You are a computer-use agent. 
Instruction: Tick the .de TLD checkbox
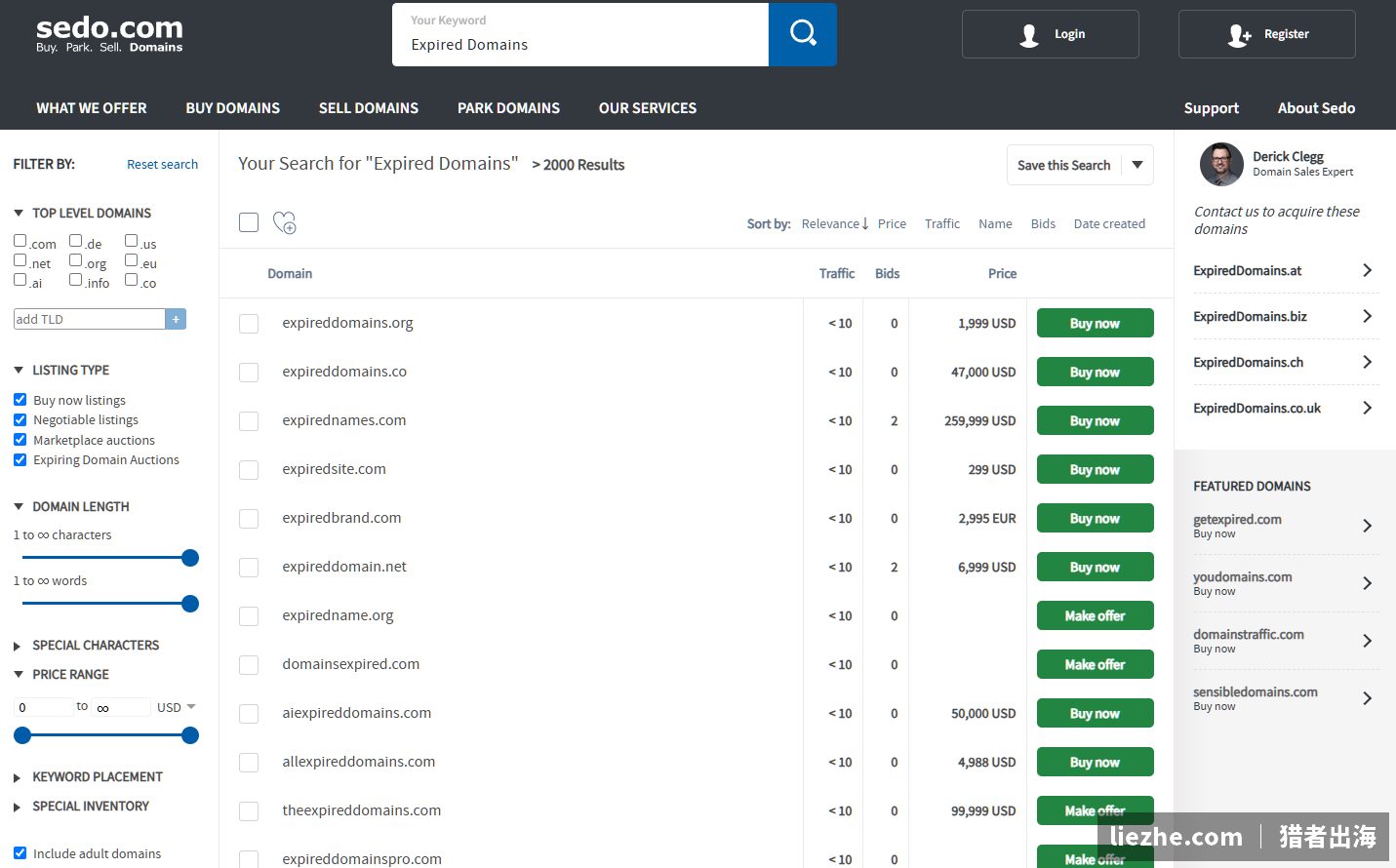click(x=75, y=241)
